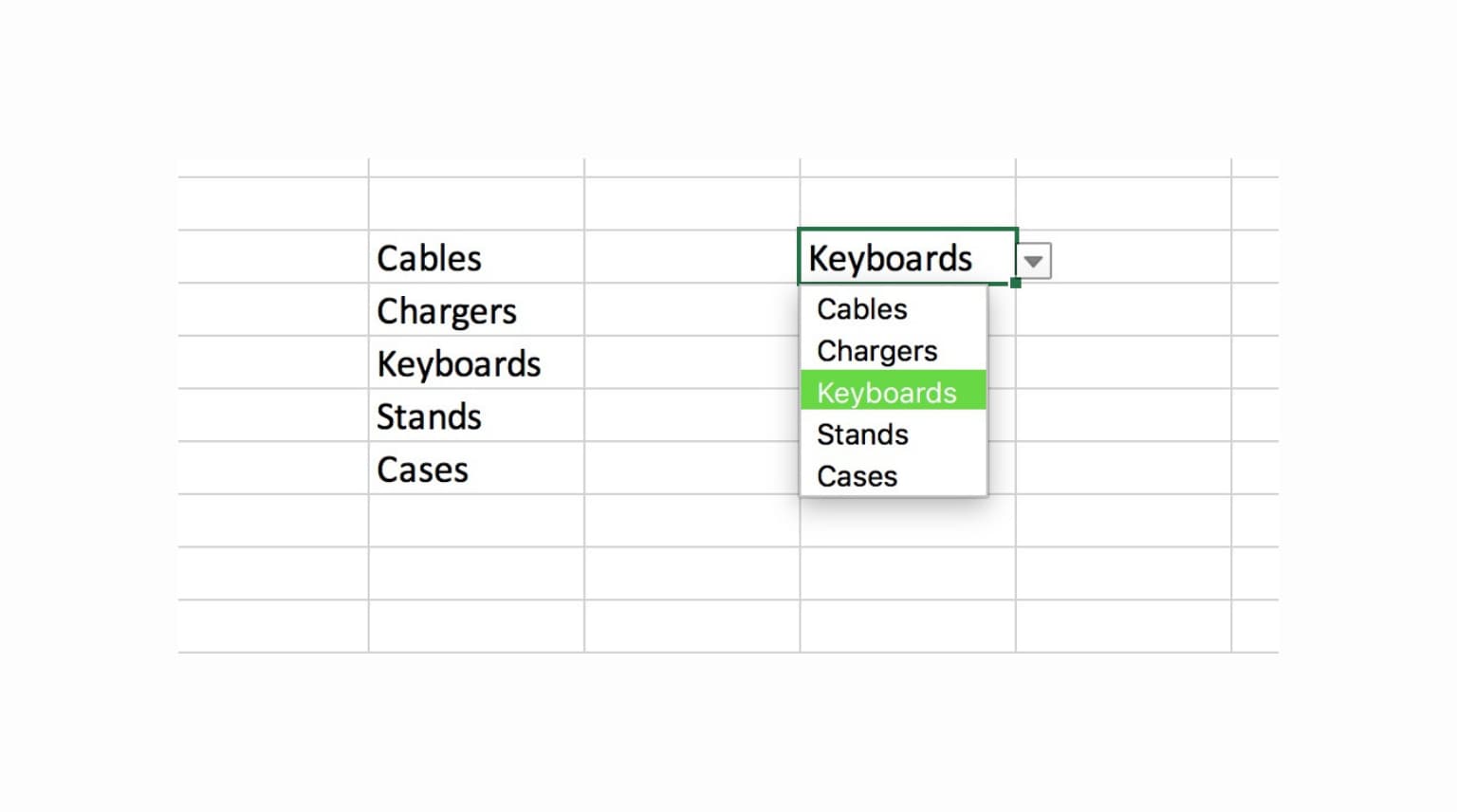Screen dimensions: 1457x812
Task: Choose Cables from the dropdown list
Action: point(894,309)
